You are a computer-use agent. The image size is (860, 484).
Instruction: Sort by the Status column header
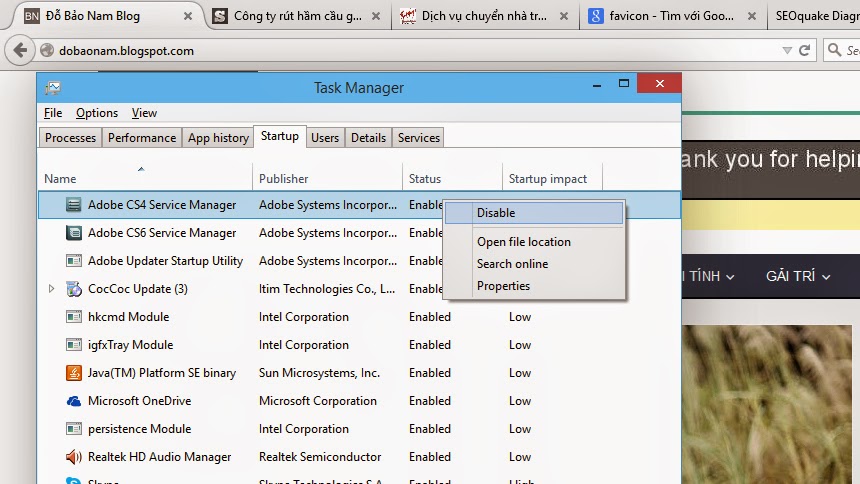click(x=452, y=176)
